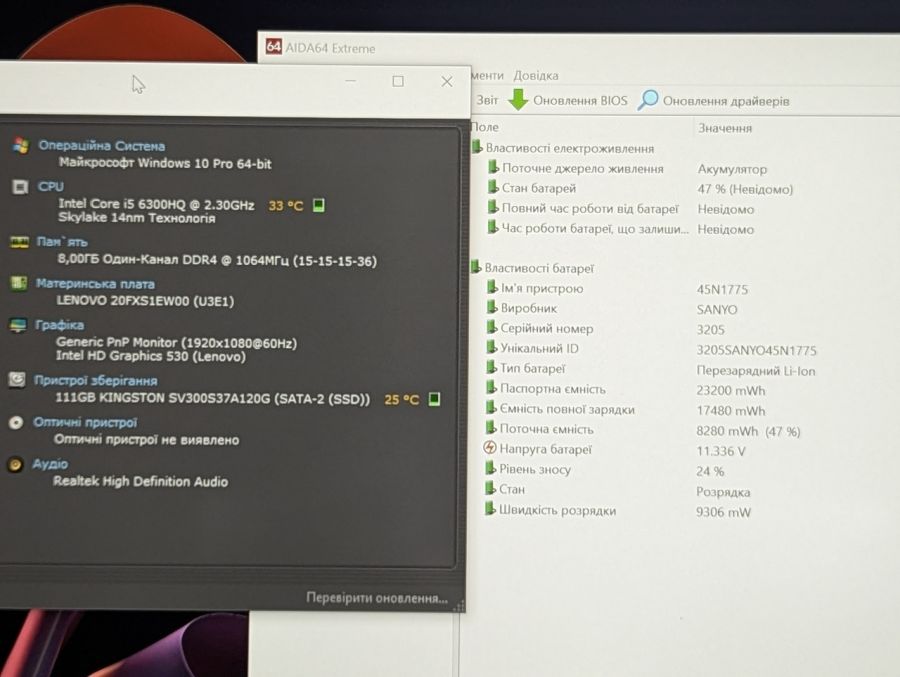Minimize the front system info window
Screen dimensions: 900x677
tap(351, 81)
